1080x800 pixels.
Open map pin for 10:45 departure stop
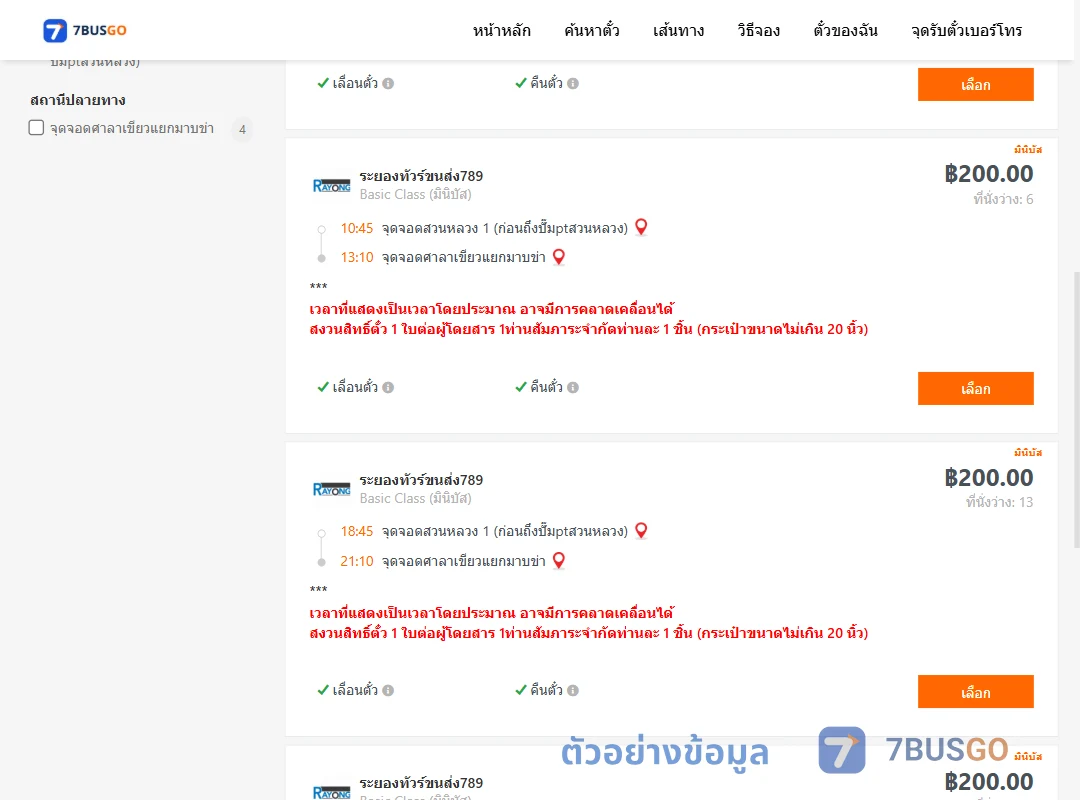[x=641, y=227]
